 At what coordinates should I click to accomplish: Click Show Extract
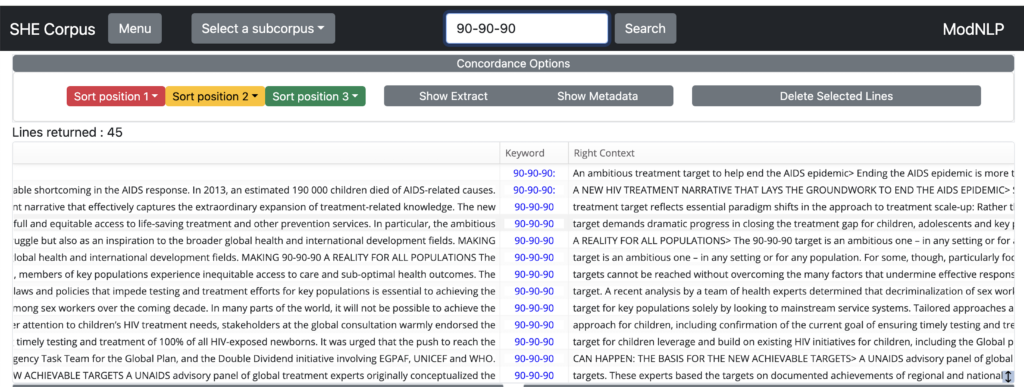453,96
